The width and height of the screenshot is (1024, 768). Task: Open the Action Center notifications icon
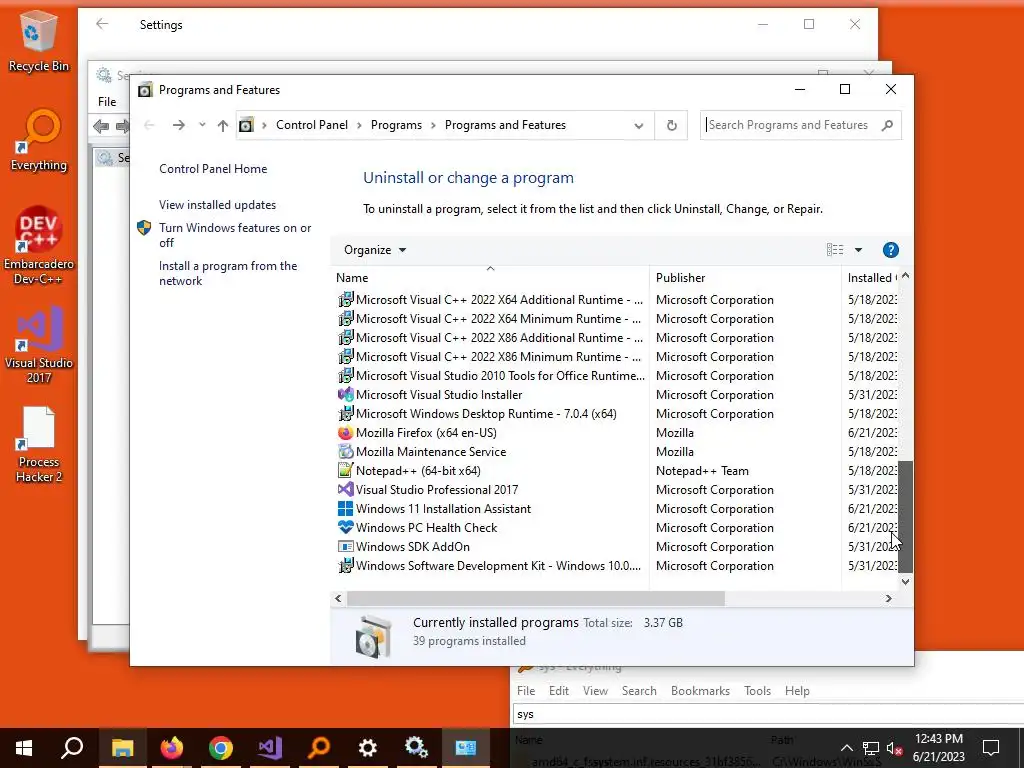991,748
